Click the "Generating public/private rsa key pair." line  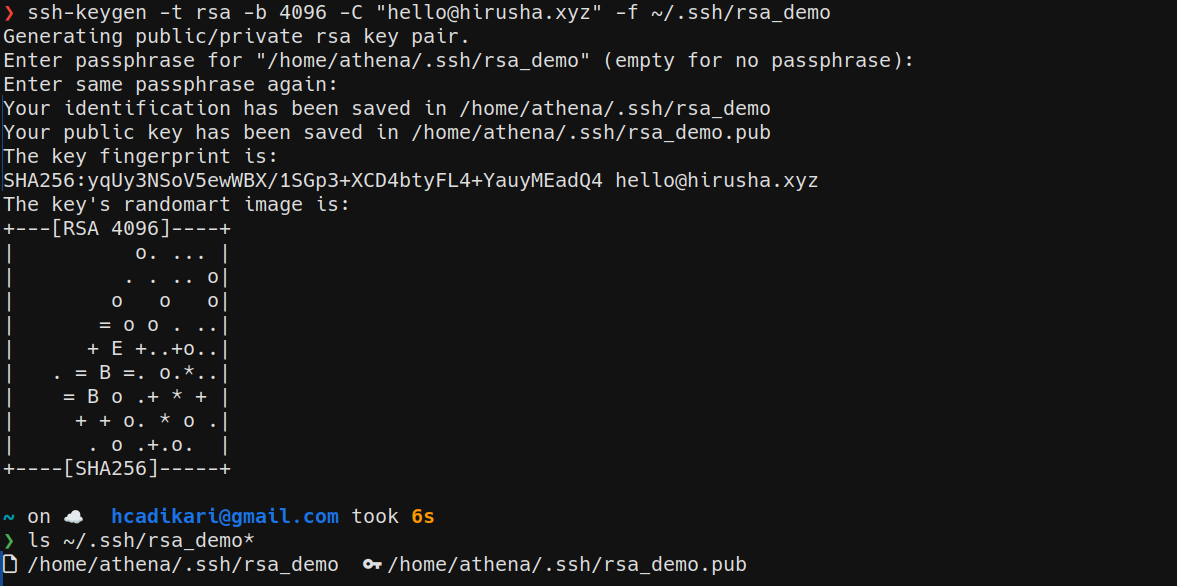tap(236, 37)
